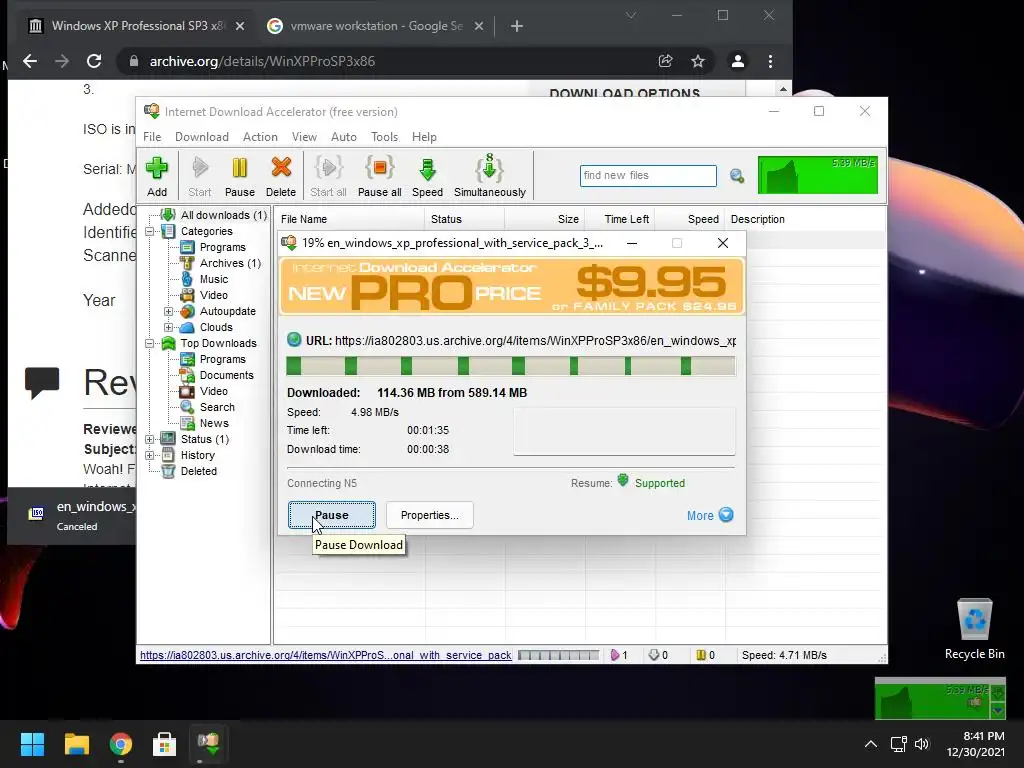Viewport: 1024px width, 768px height.
Task: Open the Simultaneously downloads control
Action: [x=490, y=176]
